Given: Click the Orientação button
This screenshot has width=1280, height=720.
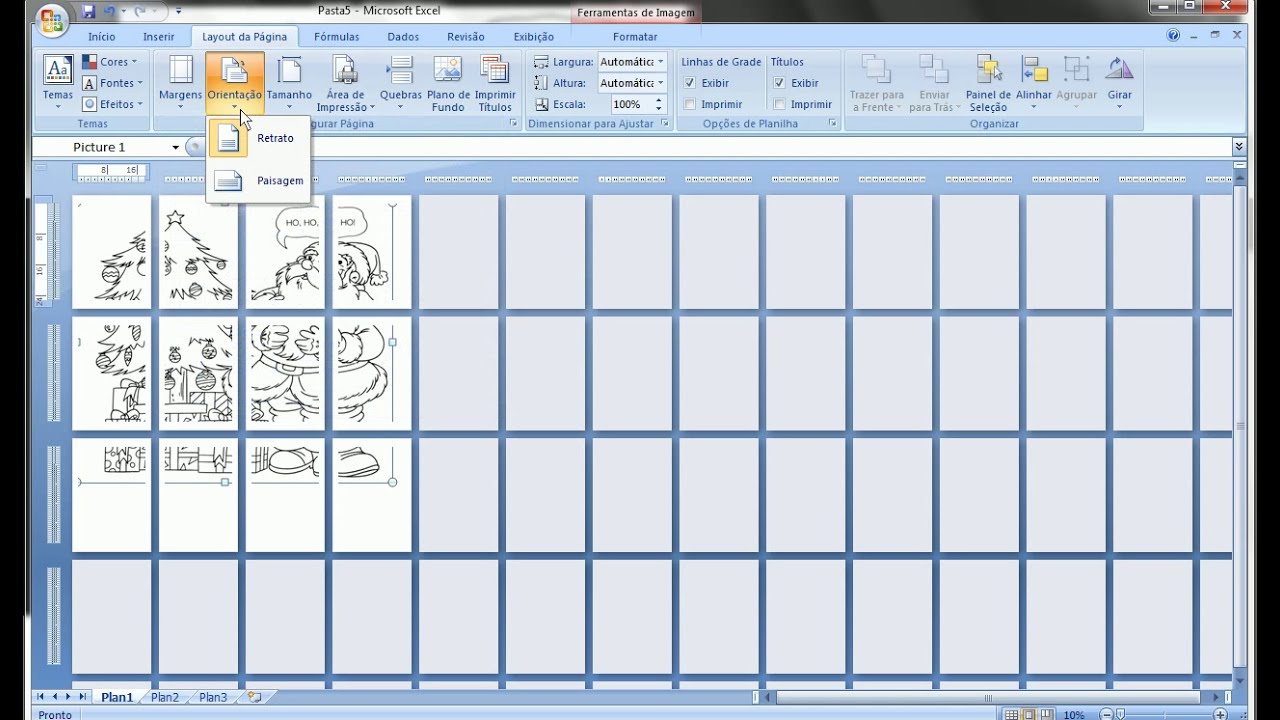Looking at the screenshot, I should coord(235,83).
